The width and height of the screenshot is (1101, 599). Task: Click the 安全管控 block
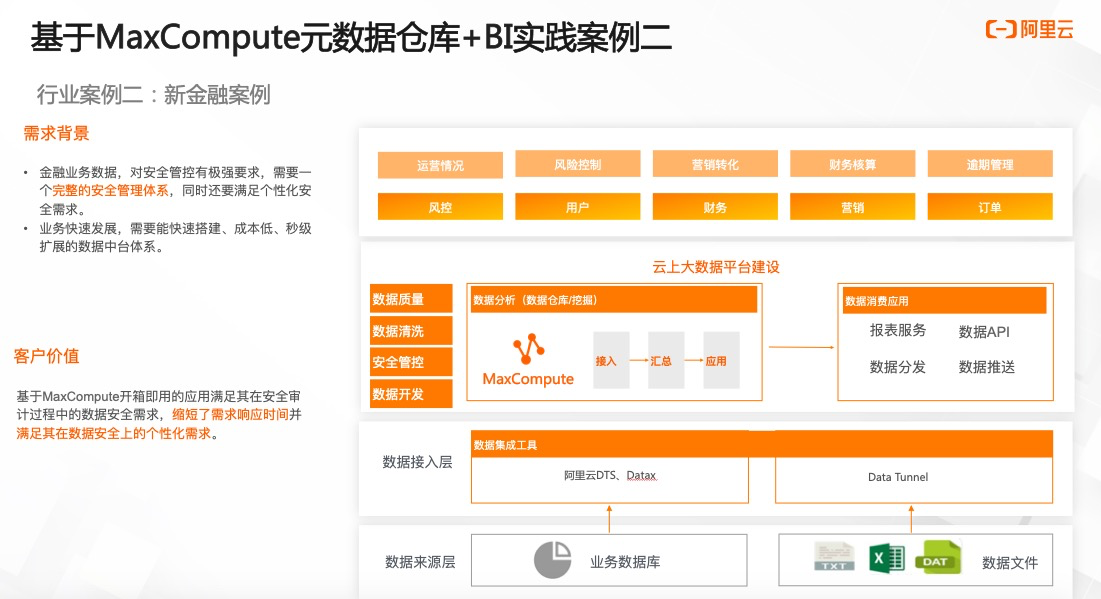tap(411, 362)
